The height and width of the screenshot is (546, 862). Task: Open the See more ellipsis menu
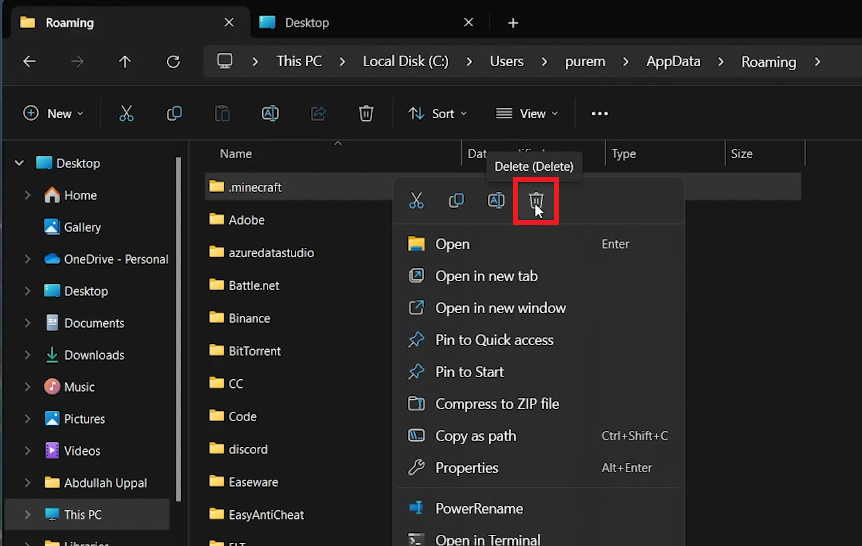point(599,114)
